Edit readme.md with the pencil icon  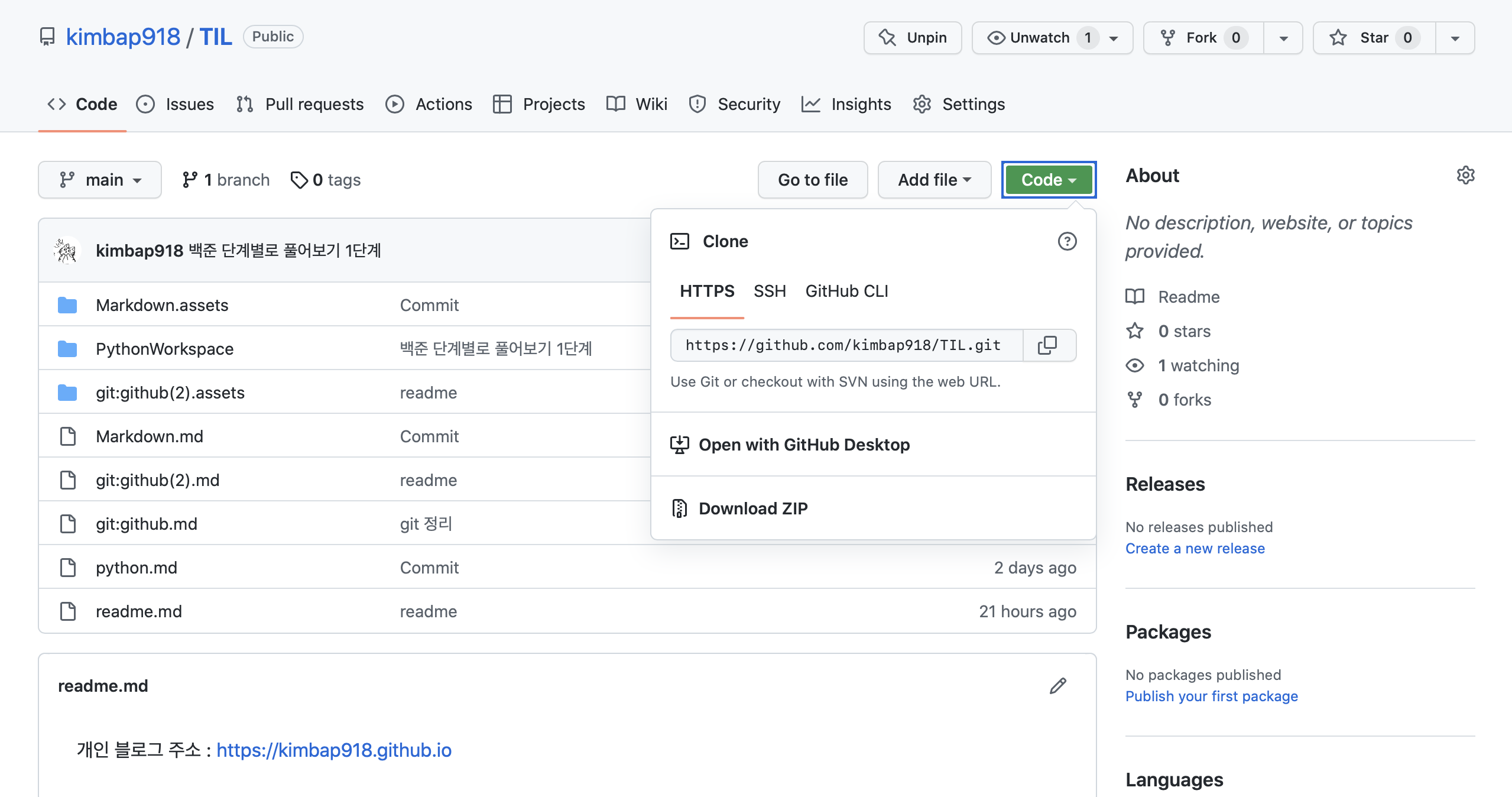(1058, 686)
